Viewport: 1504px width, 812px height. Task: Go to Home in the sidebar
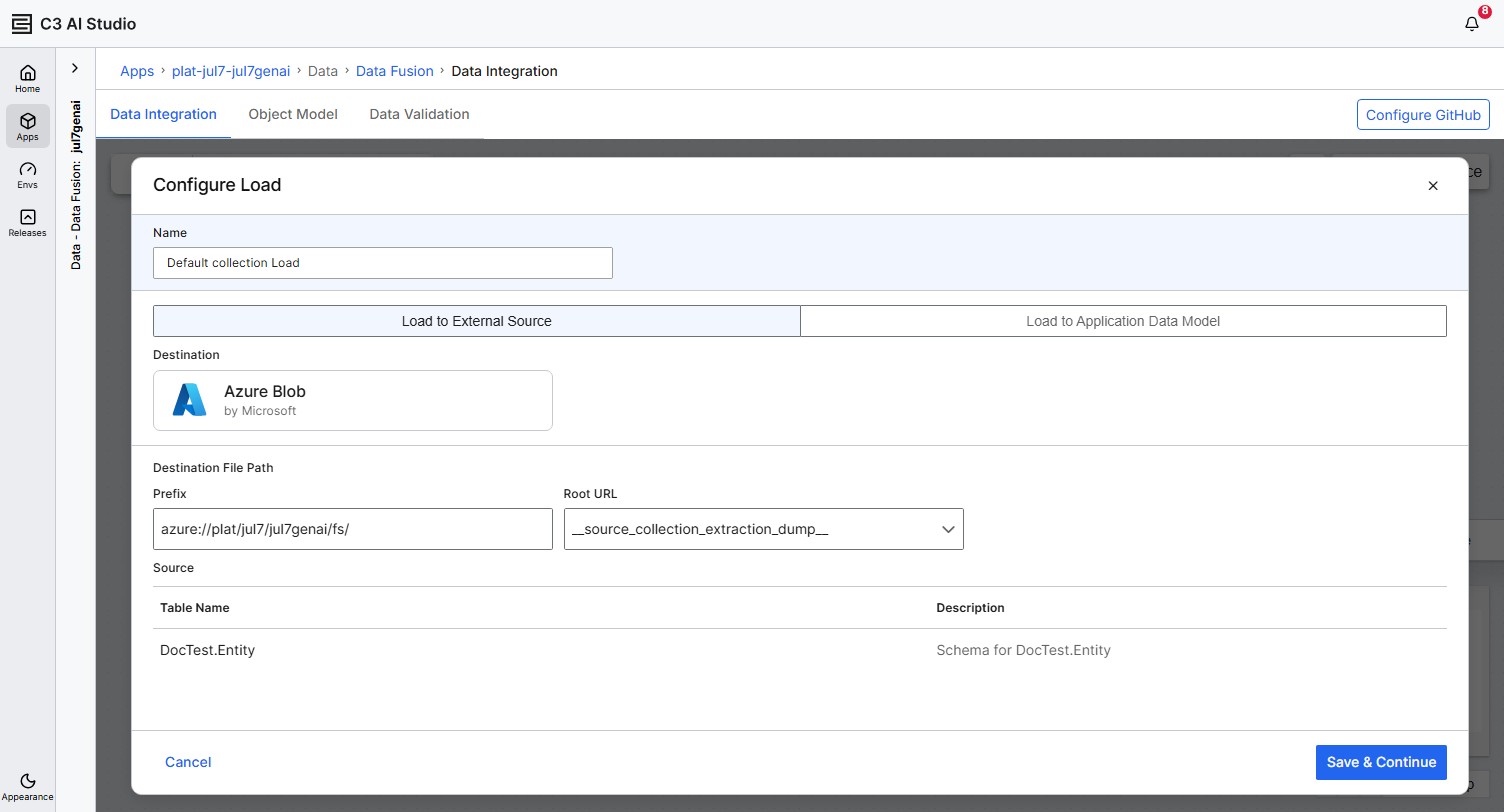(x=28, y=79)
